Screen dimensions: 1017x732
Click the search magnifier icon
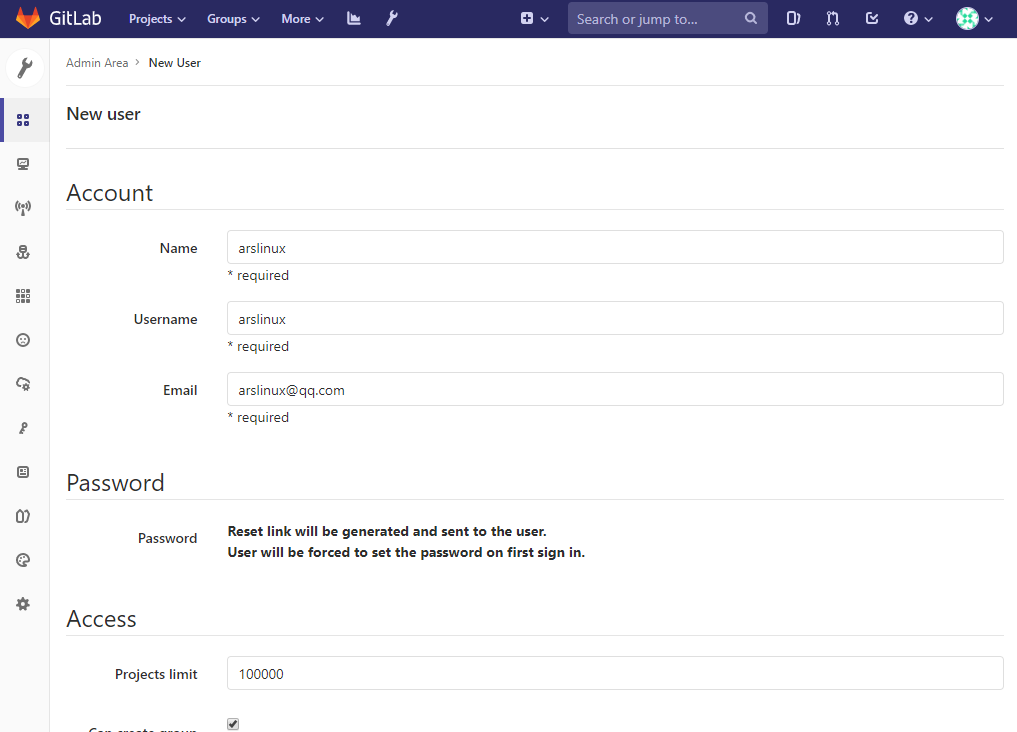pos(750,18)
